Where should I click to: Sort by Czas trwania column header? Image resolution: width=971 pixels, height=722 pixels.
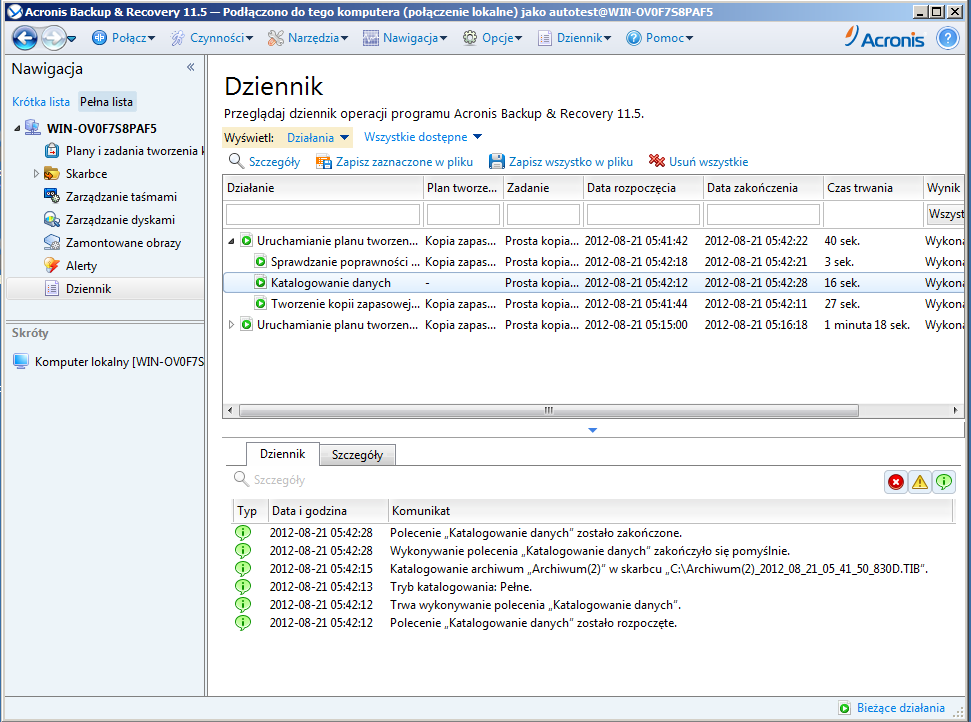click(x=872, y=188)
